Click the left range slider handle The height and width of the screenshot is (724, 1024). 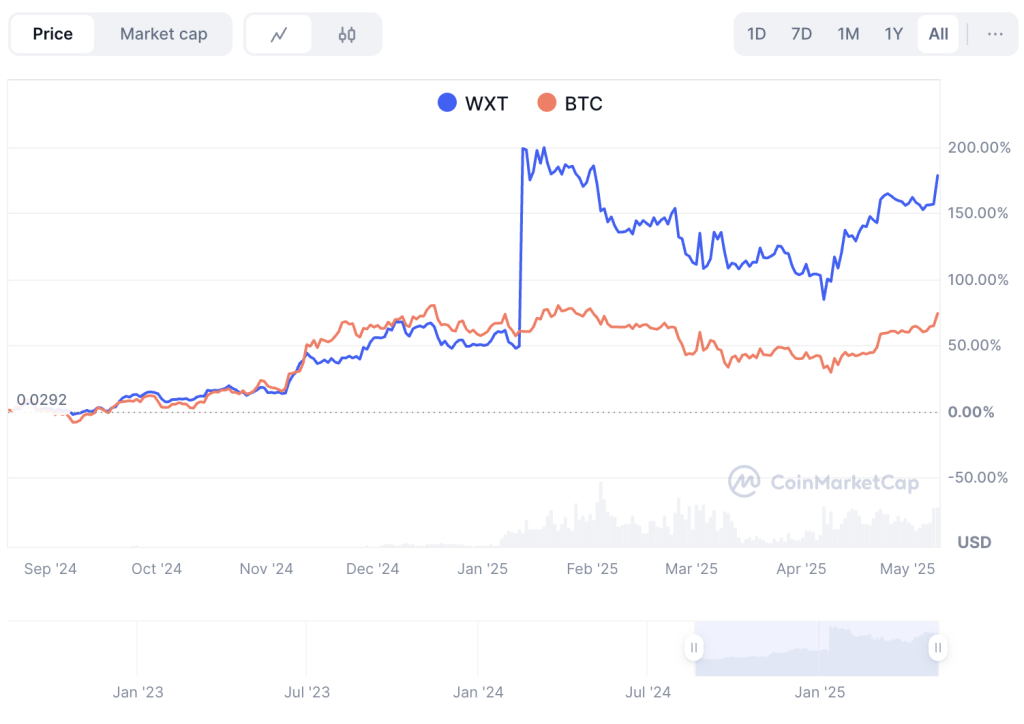click(x=694, y=648)
